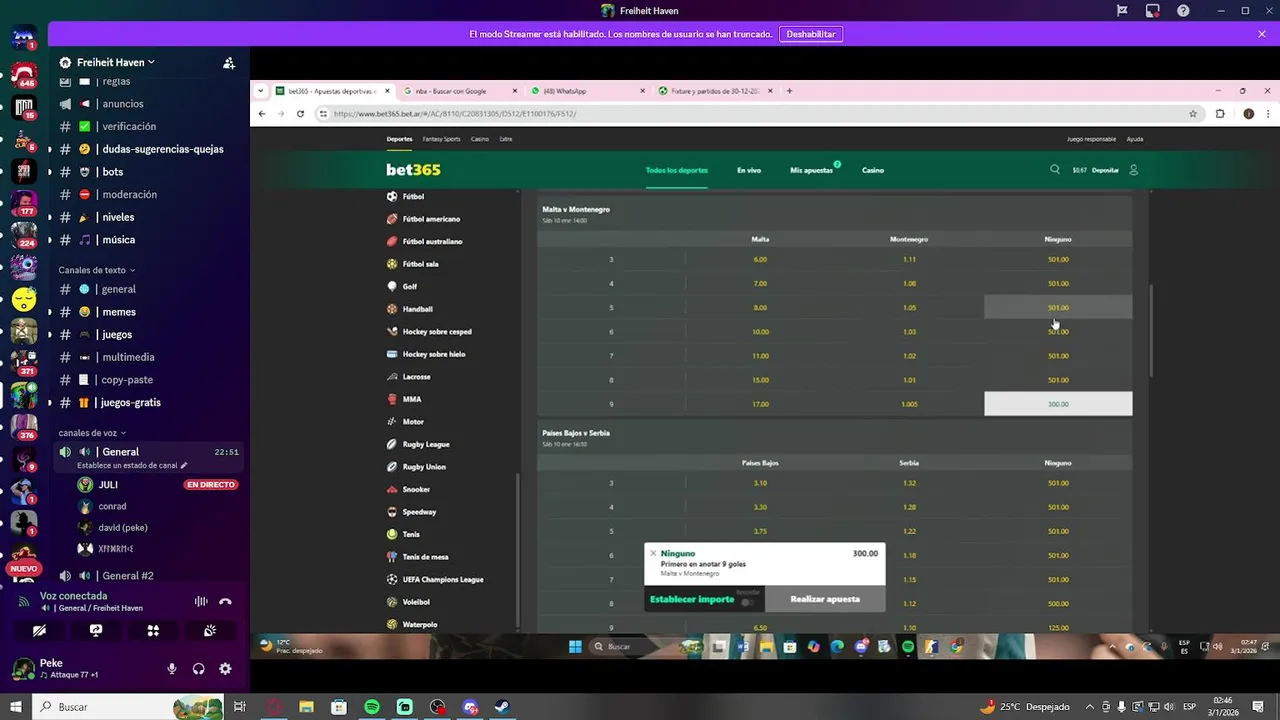This screenshot has width=1280, height=720.
Task: Open Spotify from the Windows taskbar
Action: click(372, 707)
